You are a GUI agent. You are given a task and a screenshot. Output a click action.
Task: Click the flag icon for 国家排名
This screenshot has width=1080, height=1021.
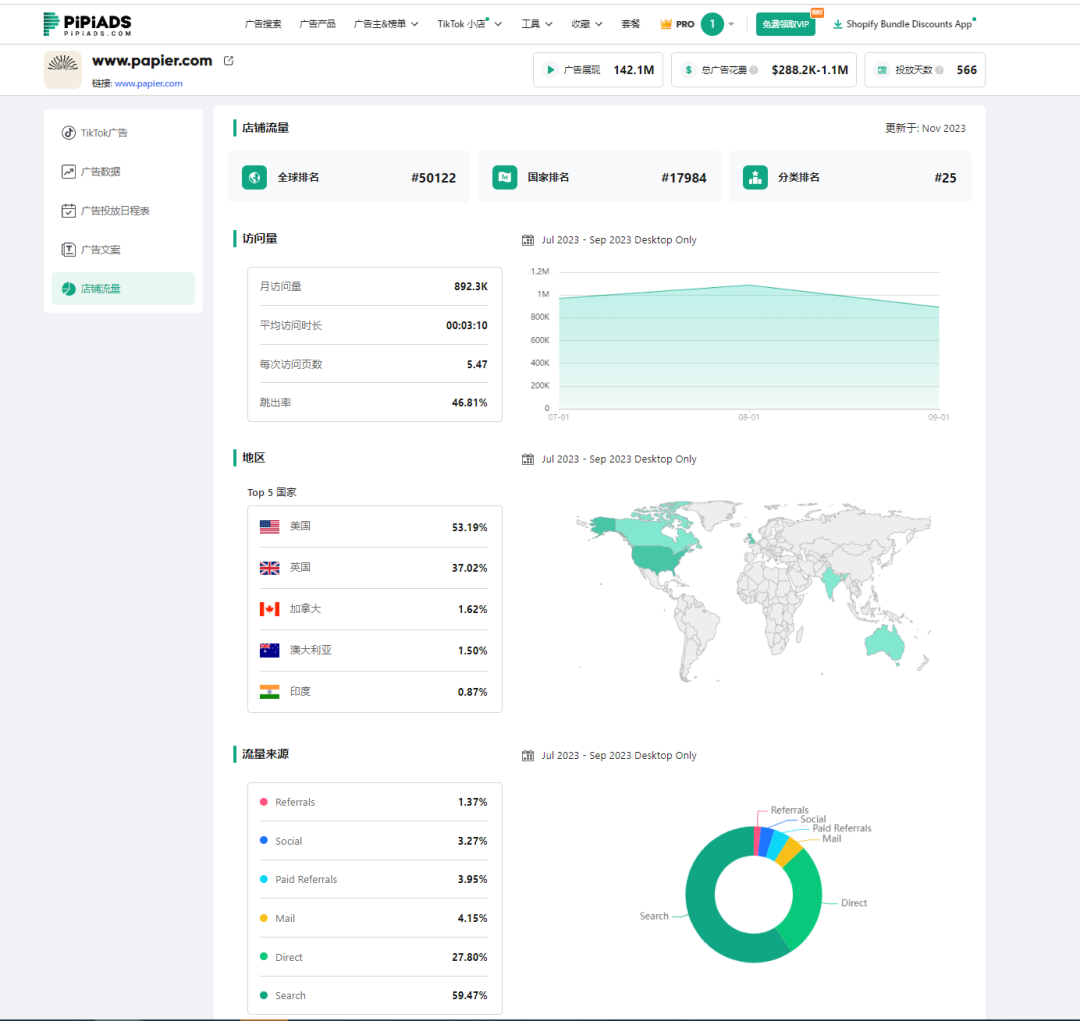pyautogui.click(x=505, y=177)
